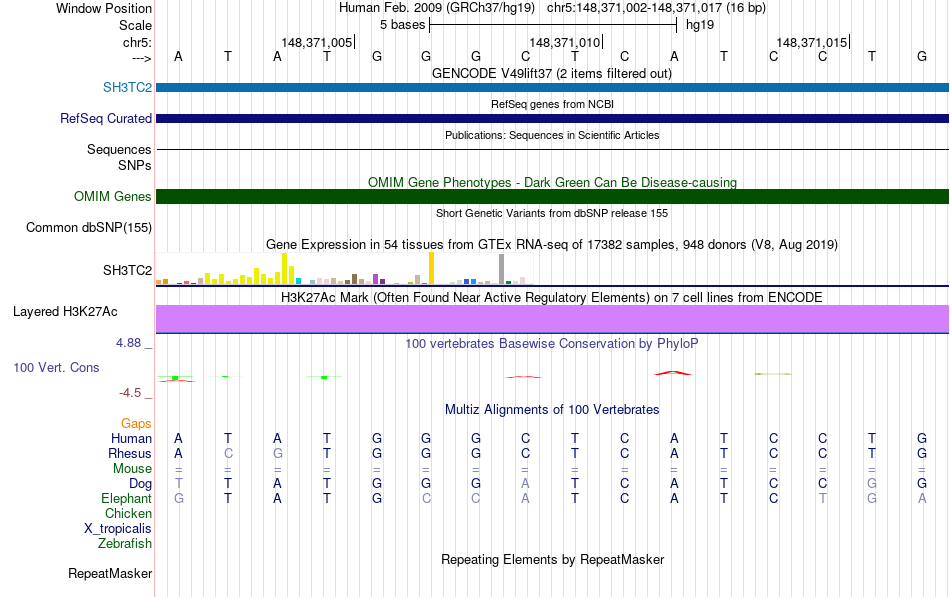This screenshot has width=950, height=597.
Task: Select the Mouse alignment row label
Action: tap(133, 469)
